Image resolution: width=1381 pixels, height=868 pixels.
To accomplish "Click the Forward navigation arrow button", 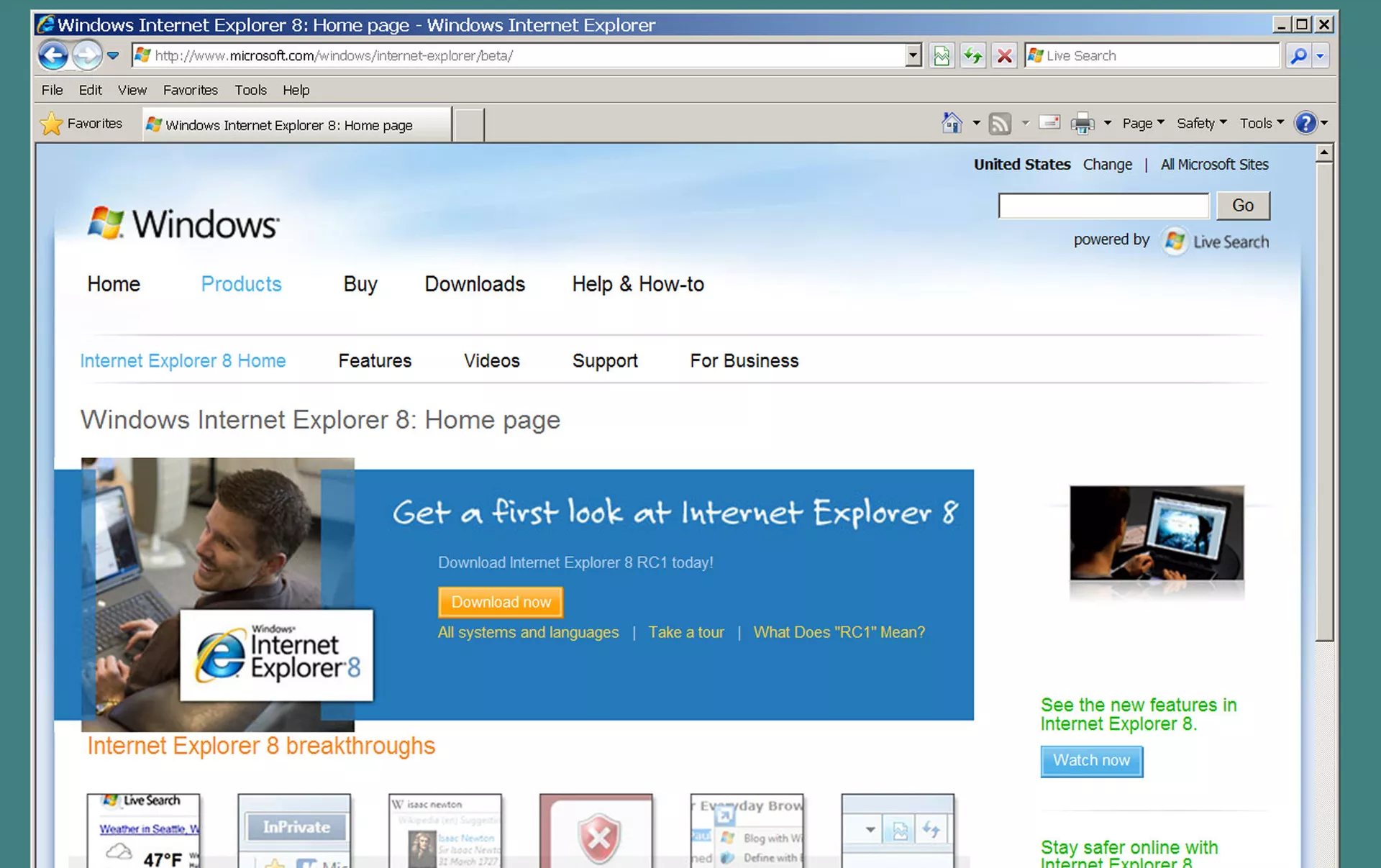I will click(x=87, y=55).
